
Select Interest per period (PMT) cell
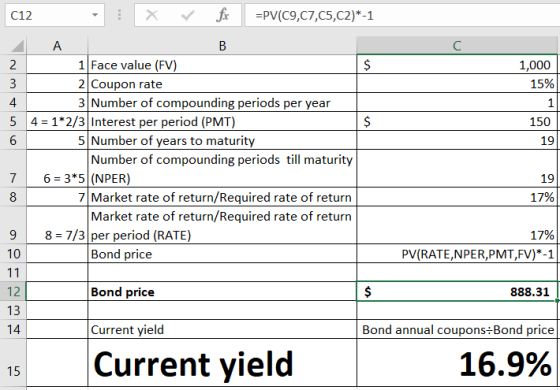[222, 121]
